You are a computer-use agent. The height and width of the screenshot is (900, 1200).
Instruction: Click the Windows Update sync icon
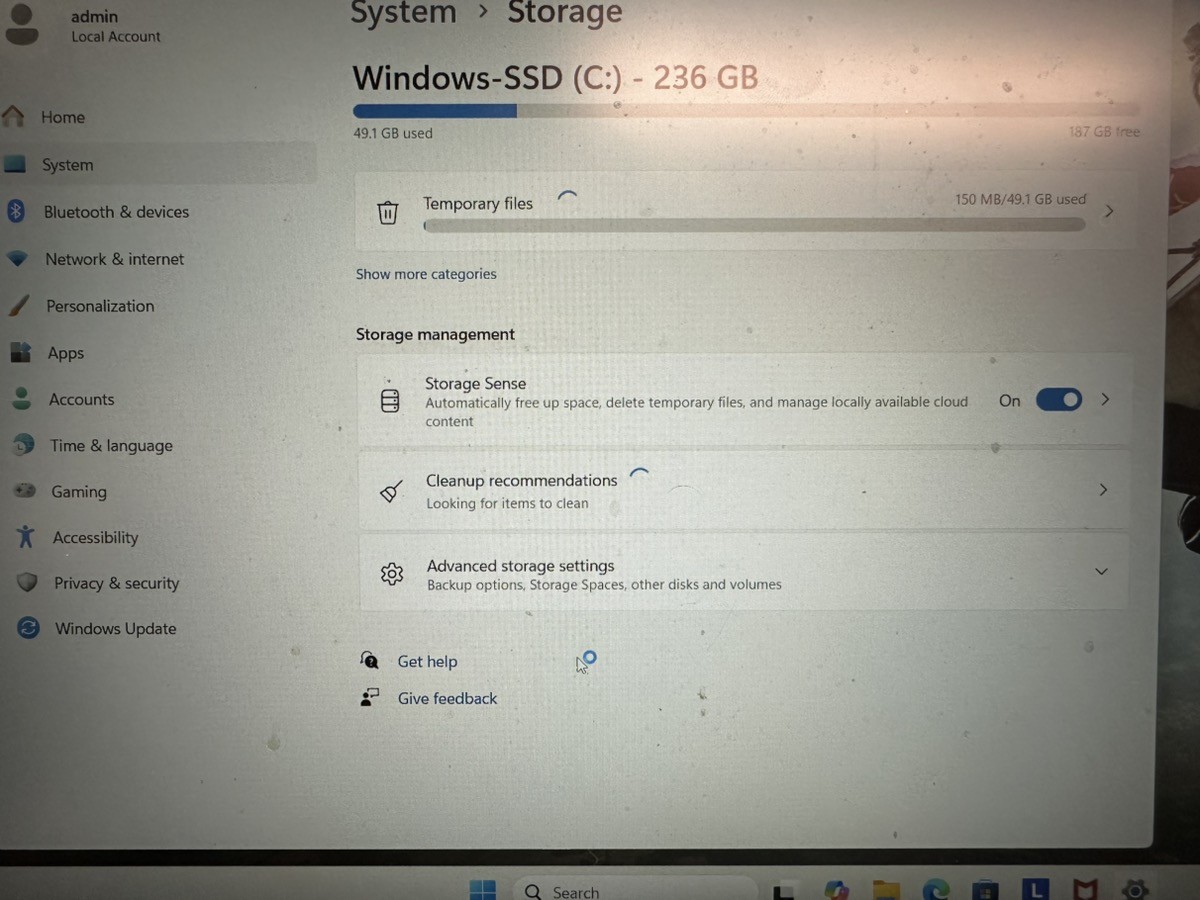[x=29, y=628]
